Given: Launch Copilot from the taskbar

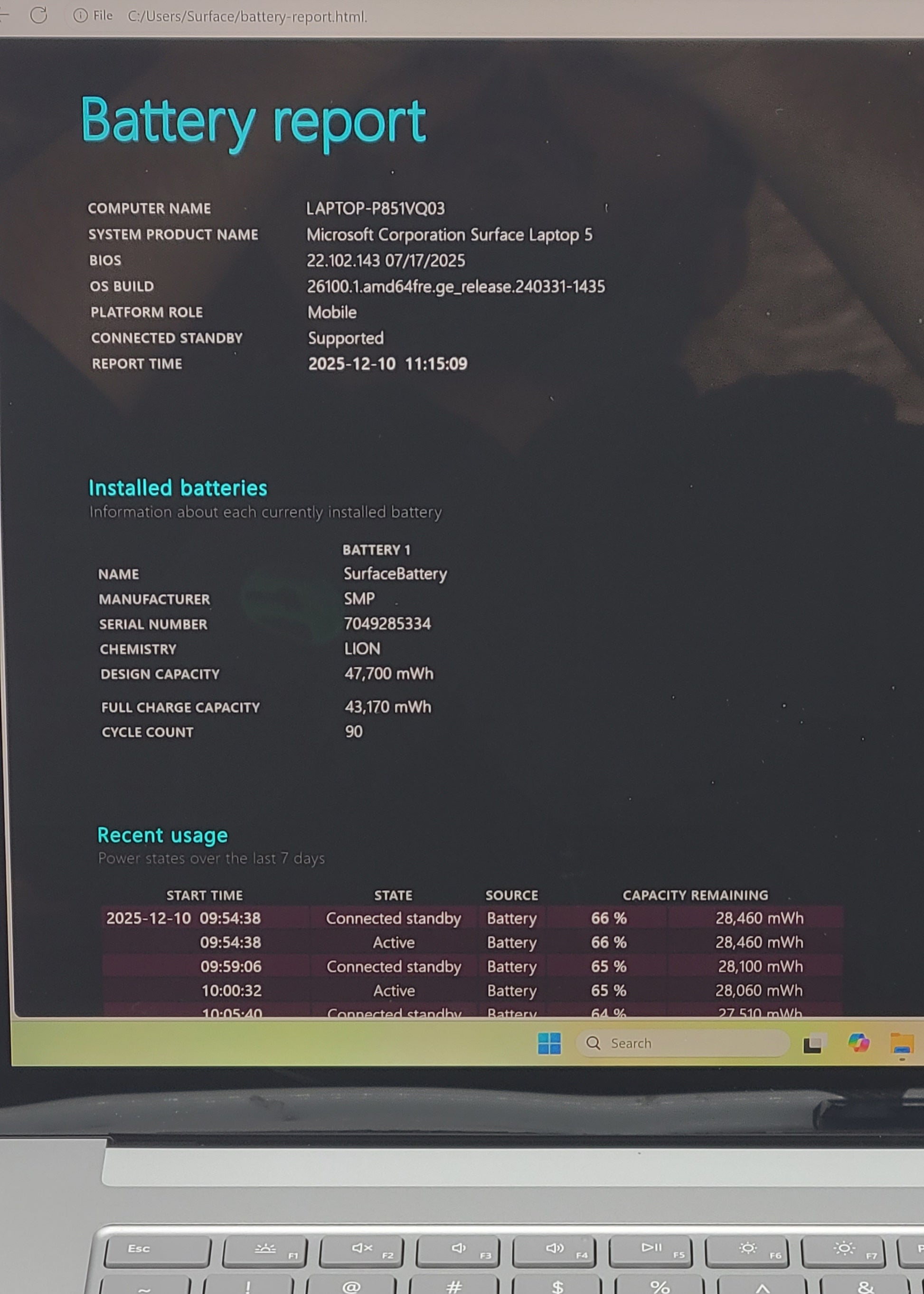Looking at the screenshot, I should (858, 1043).
